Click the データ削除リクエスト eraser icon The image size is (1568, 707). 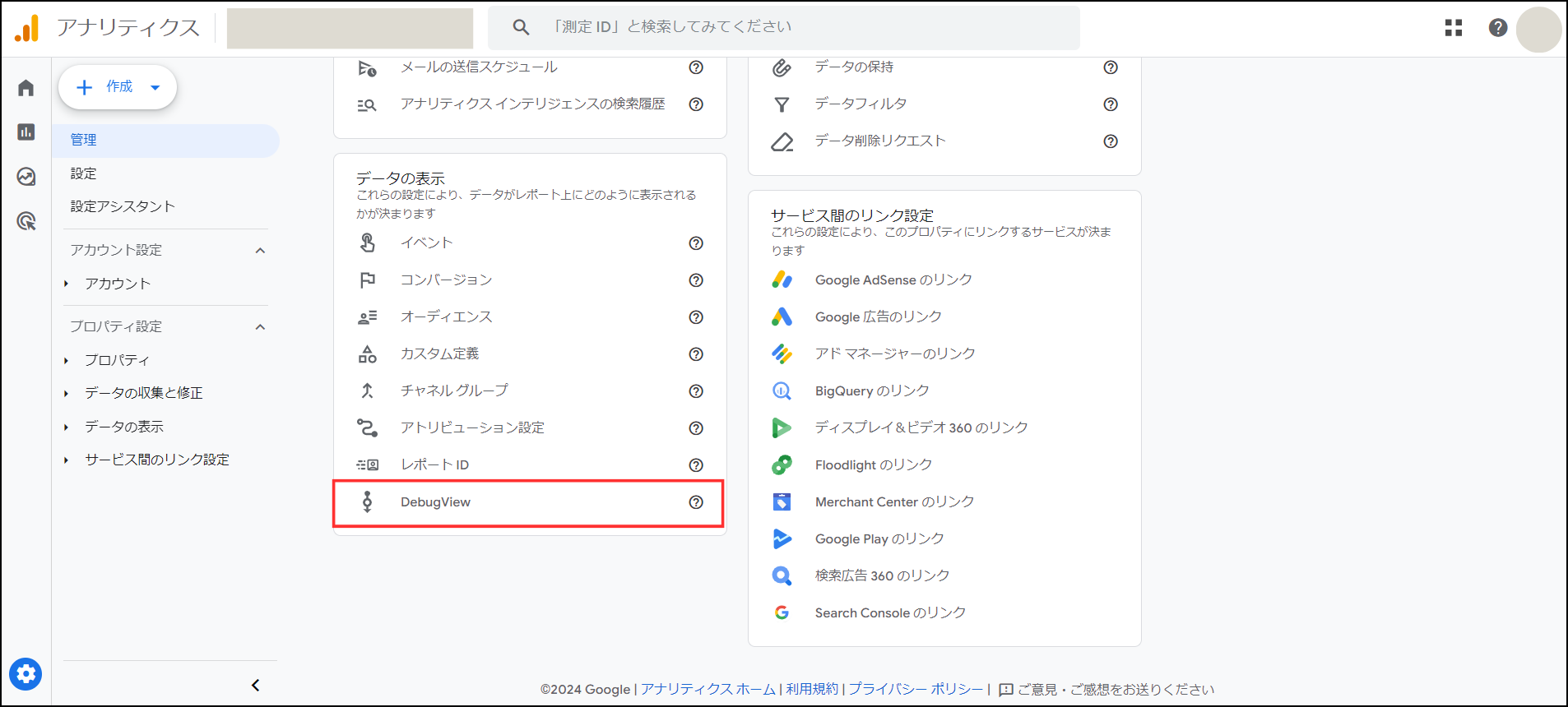click(782, 141)
